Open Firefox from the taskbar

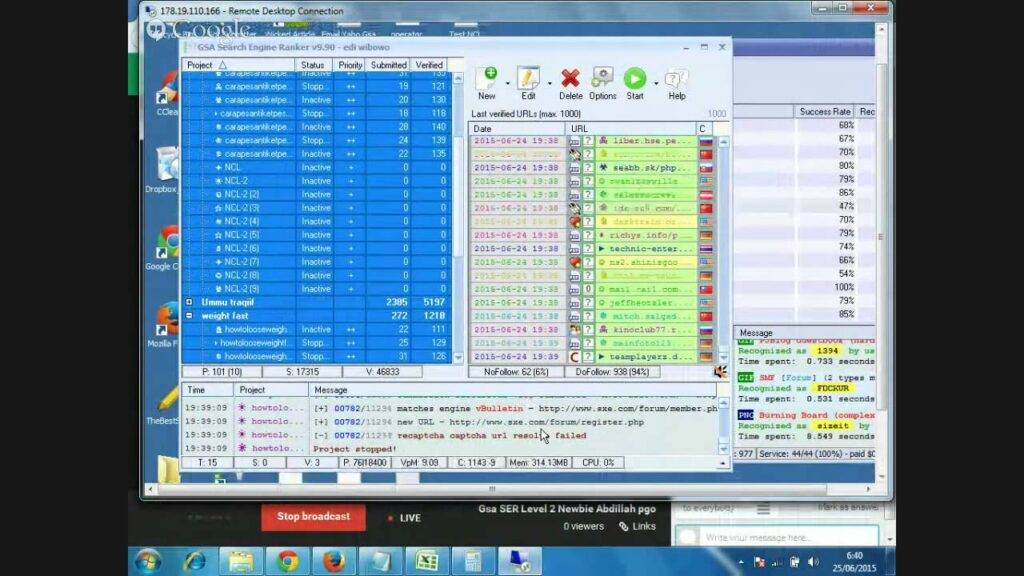pyautogui.click(x=334, y=562)
